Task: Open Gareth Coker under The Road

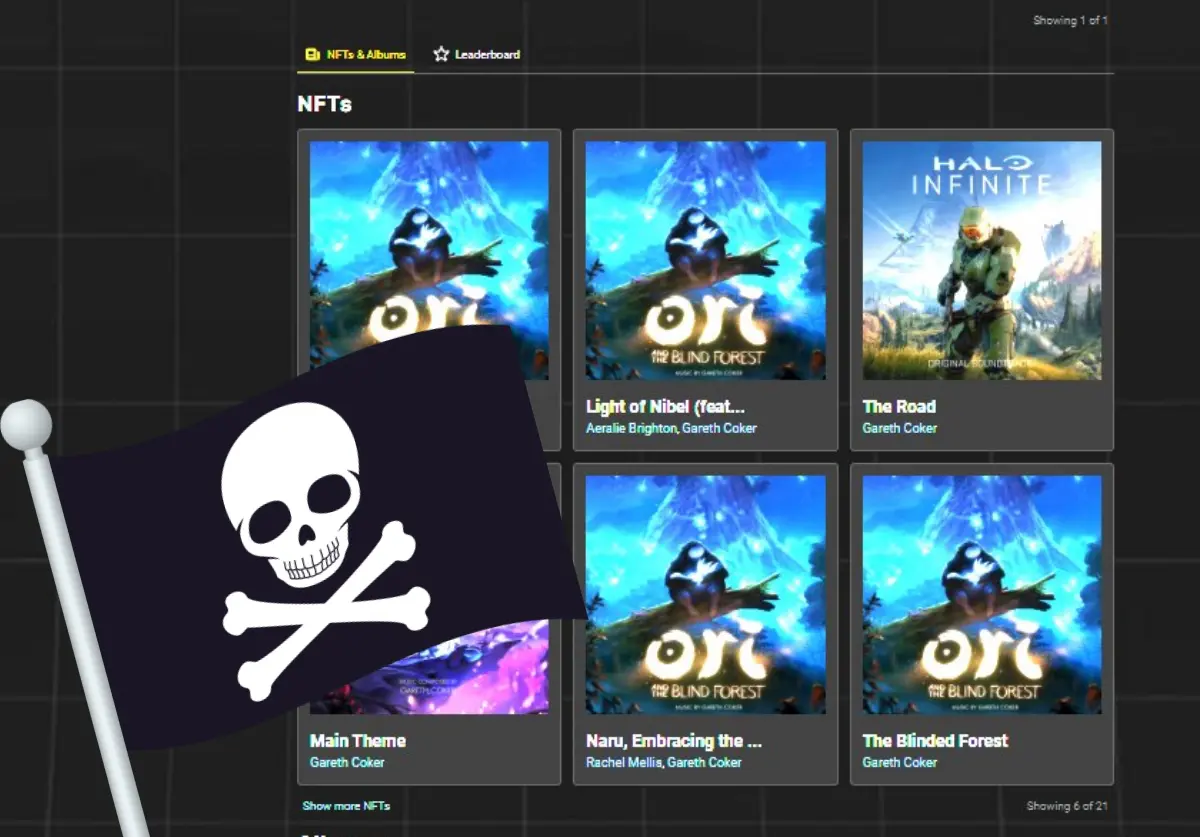Action: click(x=900, y=428)
